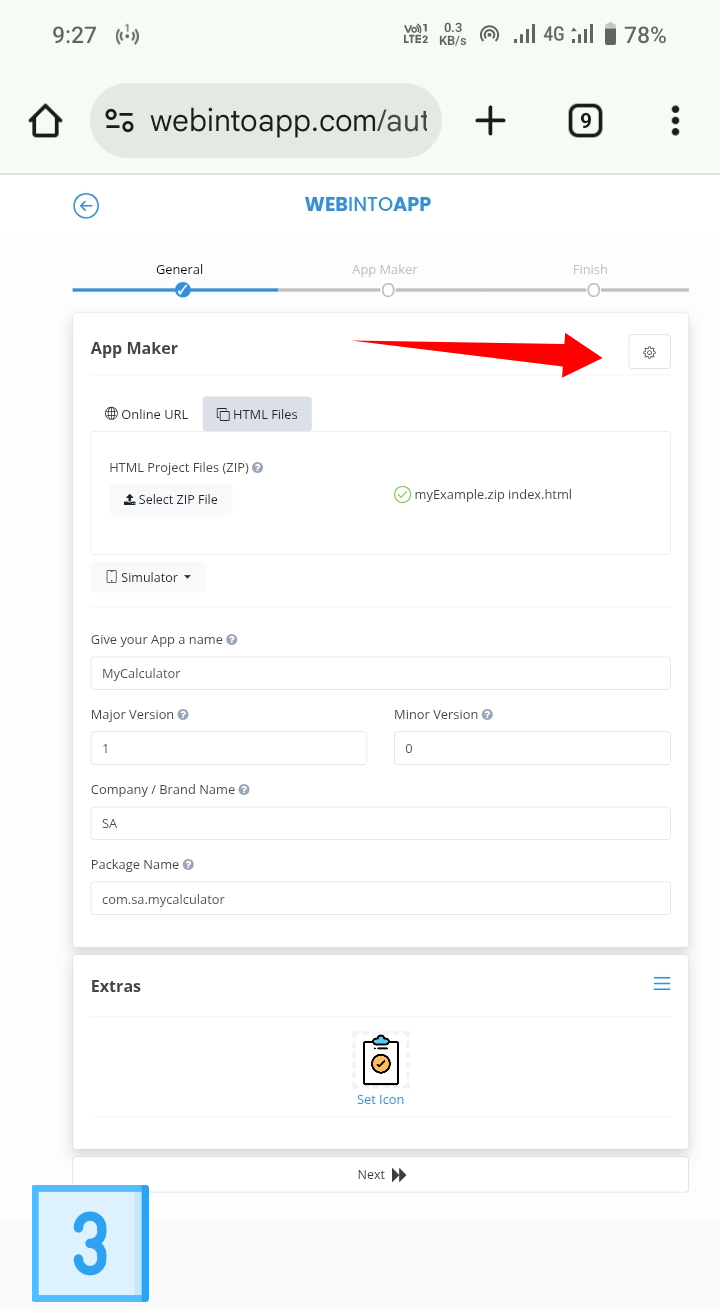This screenshot has width=720, height=1308.
Task: Show the open tabs switcher
Action: 585,121
